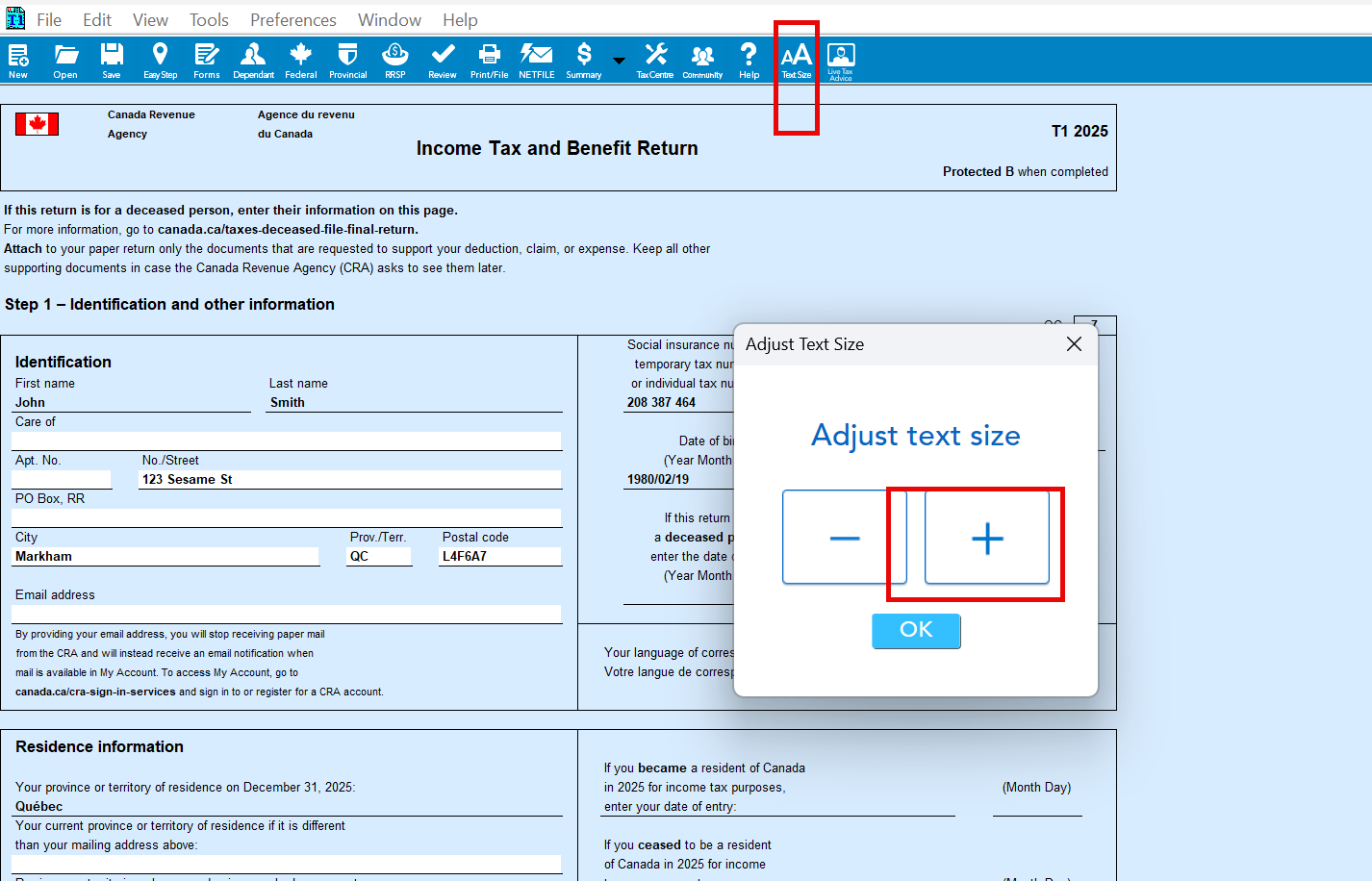Click the application icon in the menu bar
This screenshot has width=1372, height=881.
[x=15, y=18]
